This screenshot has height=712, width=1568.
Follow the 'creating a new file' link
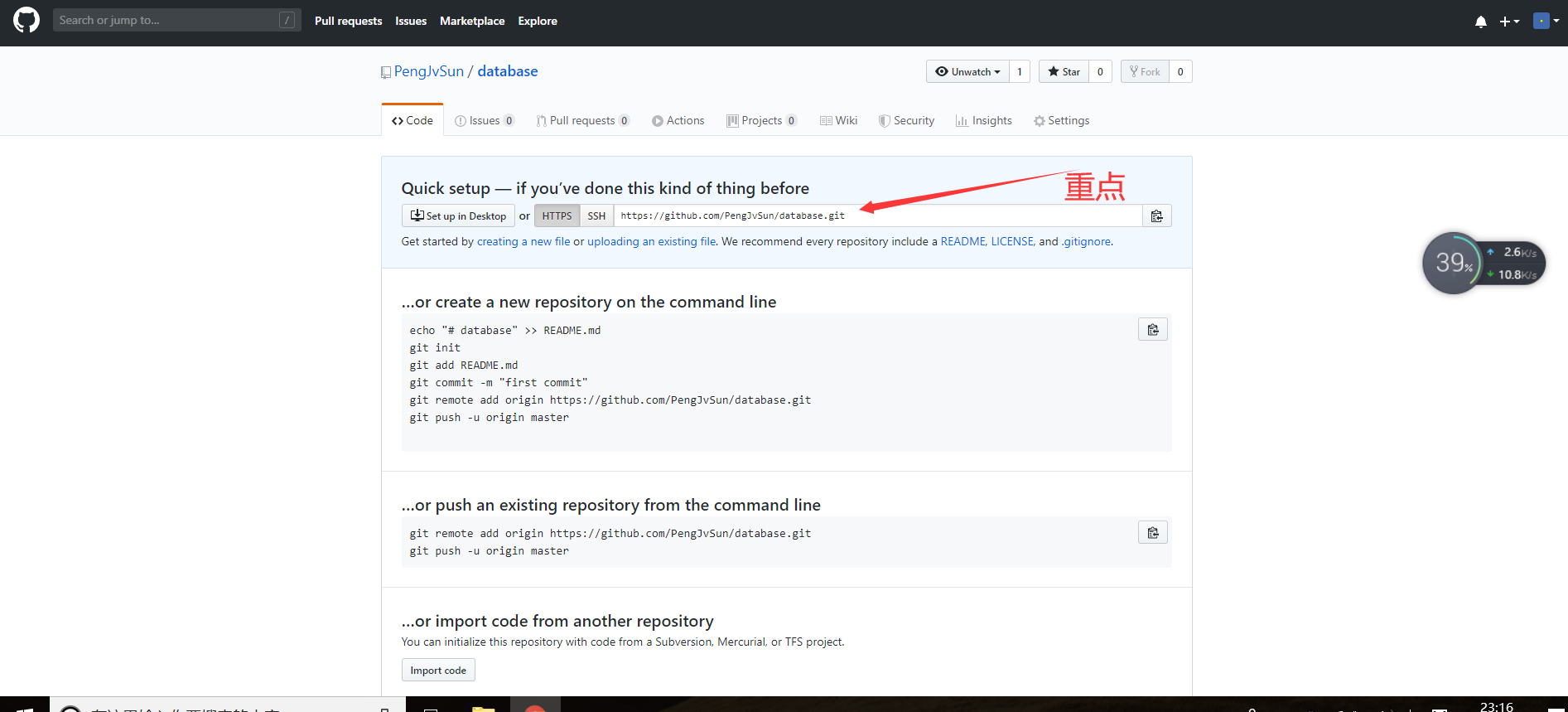tap(523, 241)
